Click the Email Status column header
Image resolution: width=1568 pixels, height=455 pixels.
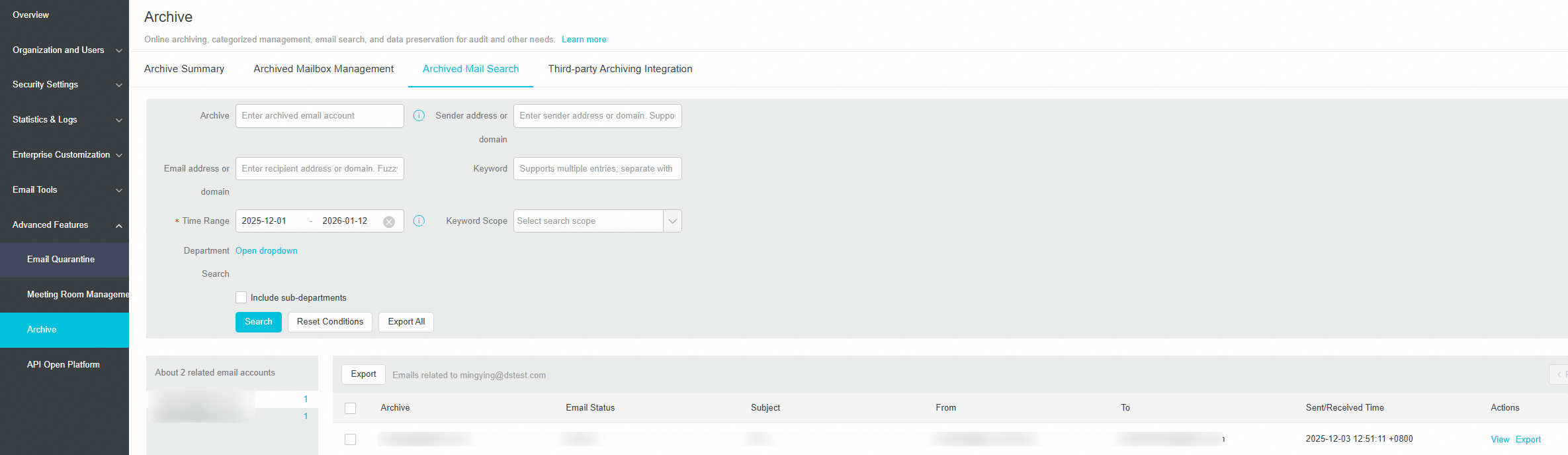pos(590,408)
